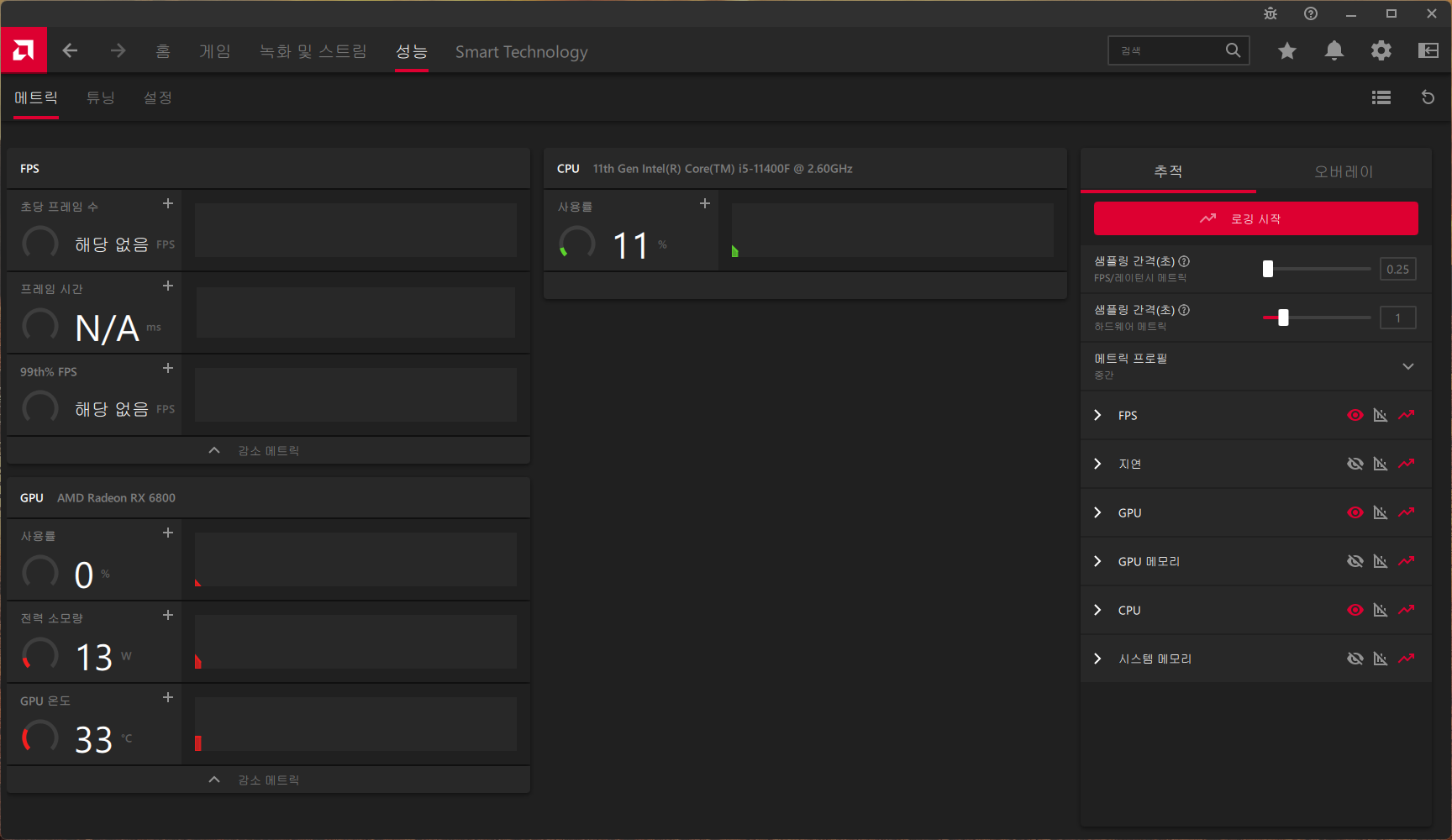Screen dimensions: 1452x840
Task: Open the bug report icon in title bar
Action: click(x=1270, y=13)
